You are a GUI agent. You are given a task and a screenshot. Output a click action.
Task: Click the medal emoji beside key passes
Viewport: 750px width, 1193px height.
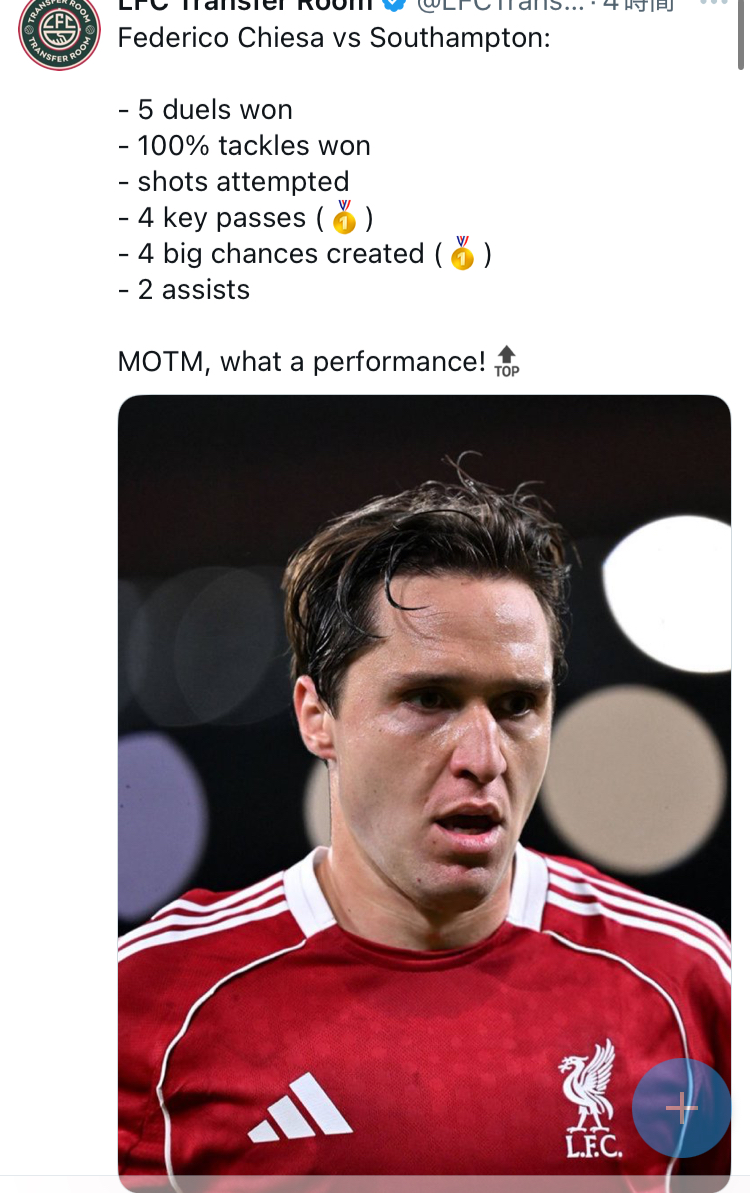pyautogui.click(x=345, y=217)
